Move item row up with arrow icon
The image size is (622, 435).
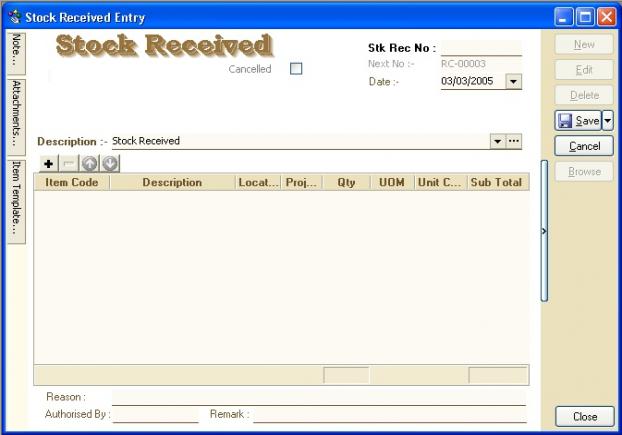90,163
